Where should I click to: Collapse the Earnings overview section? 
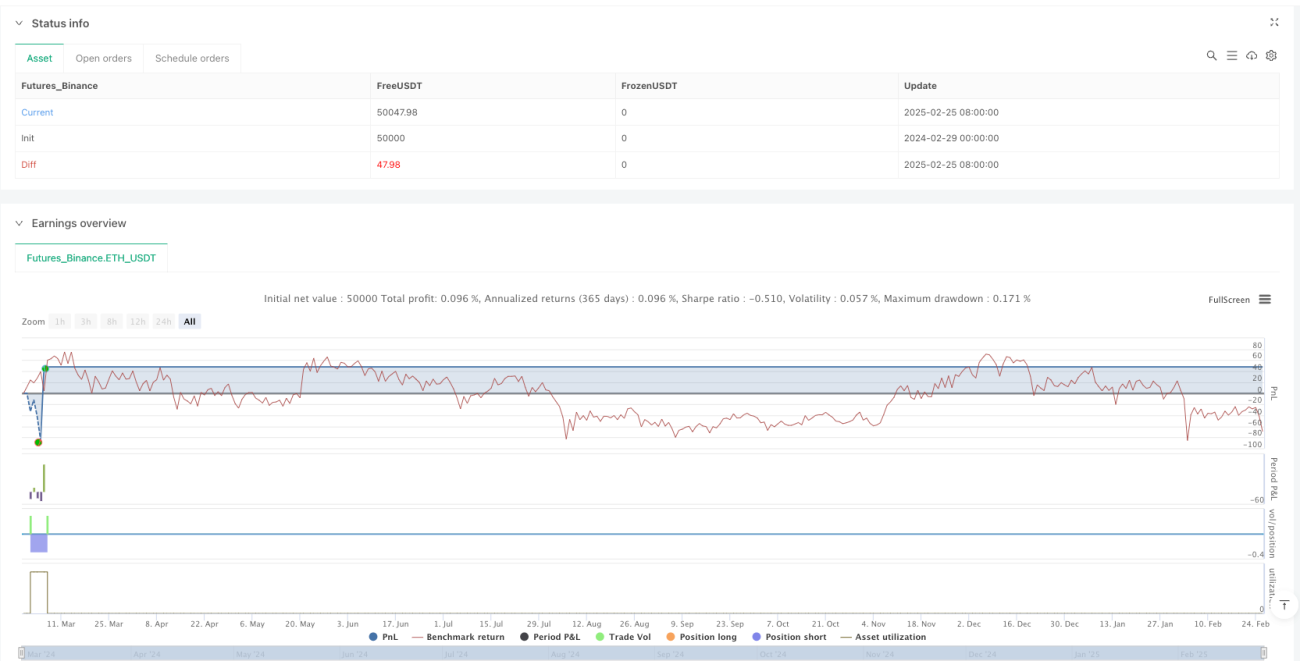(x=19, y=223)
